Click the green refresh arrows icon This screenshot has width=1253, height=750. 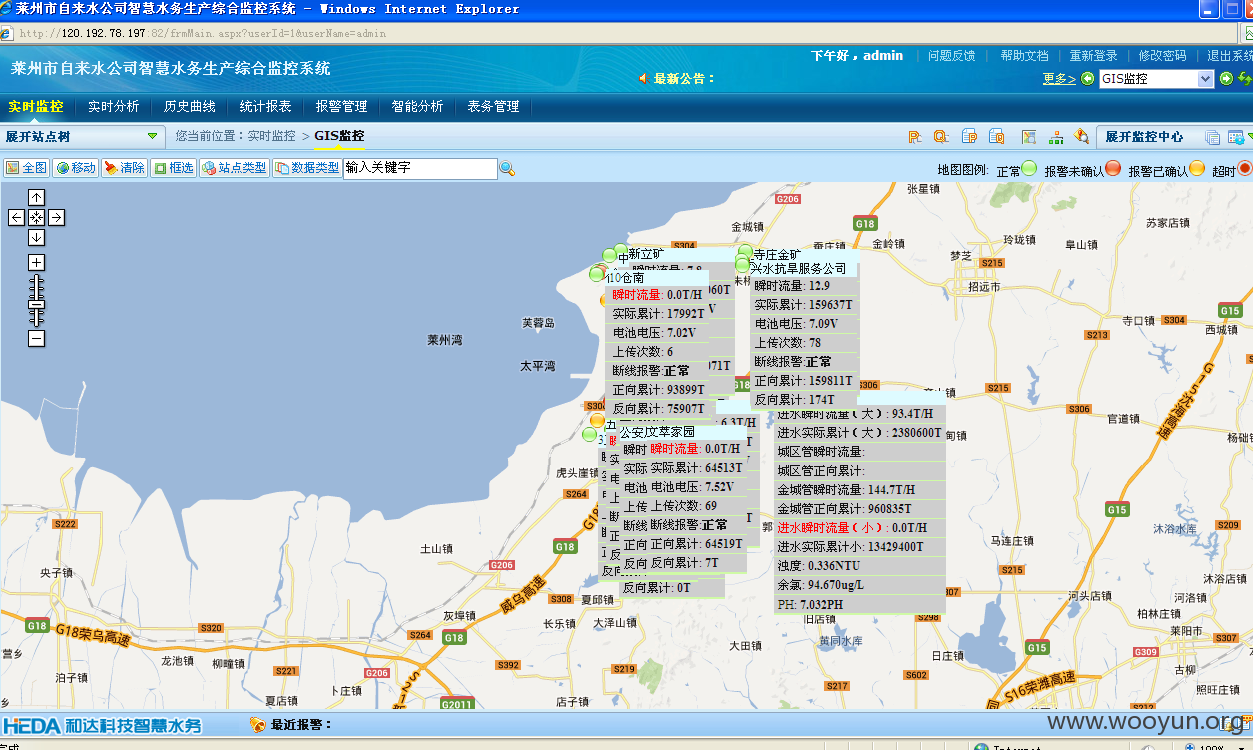(x=1245, y=78)
